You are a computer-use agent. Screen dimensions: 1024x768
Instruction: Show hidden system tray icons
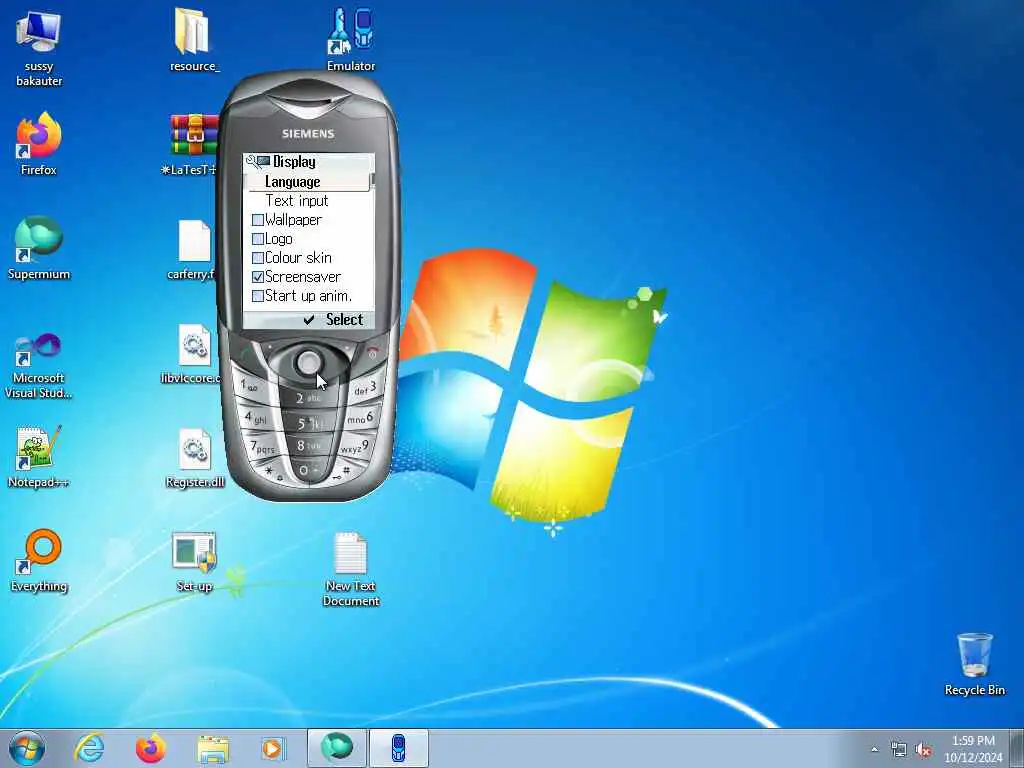point(874,750)
